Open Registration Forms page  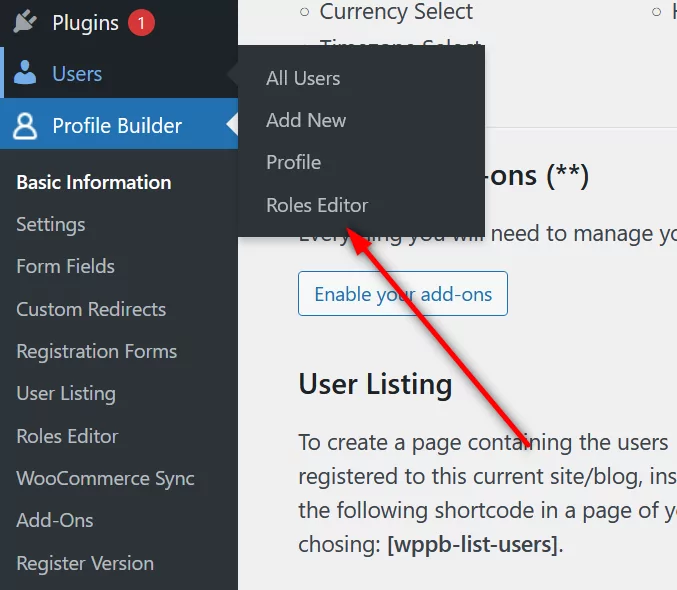pos(97,352)
